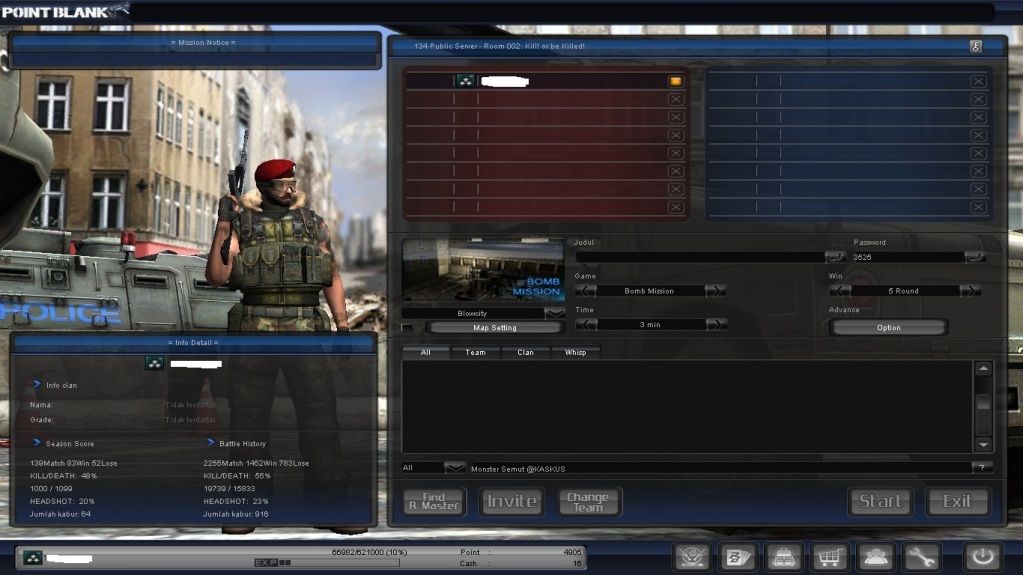Click the '5 Round' win value

point(904,290)
